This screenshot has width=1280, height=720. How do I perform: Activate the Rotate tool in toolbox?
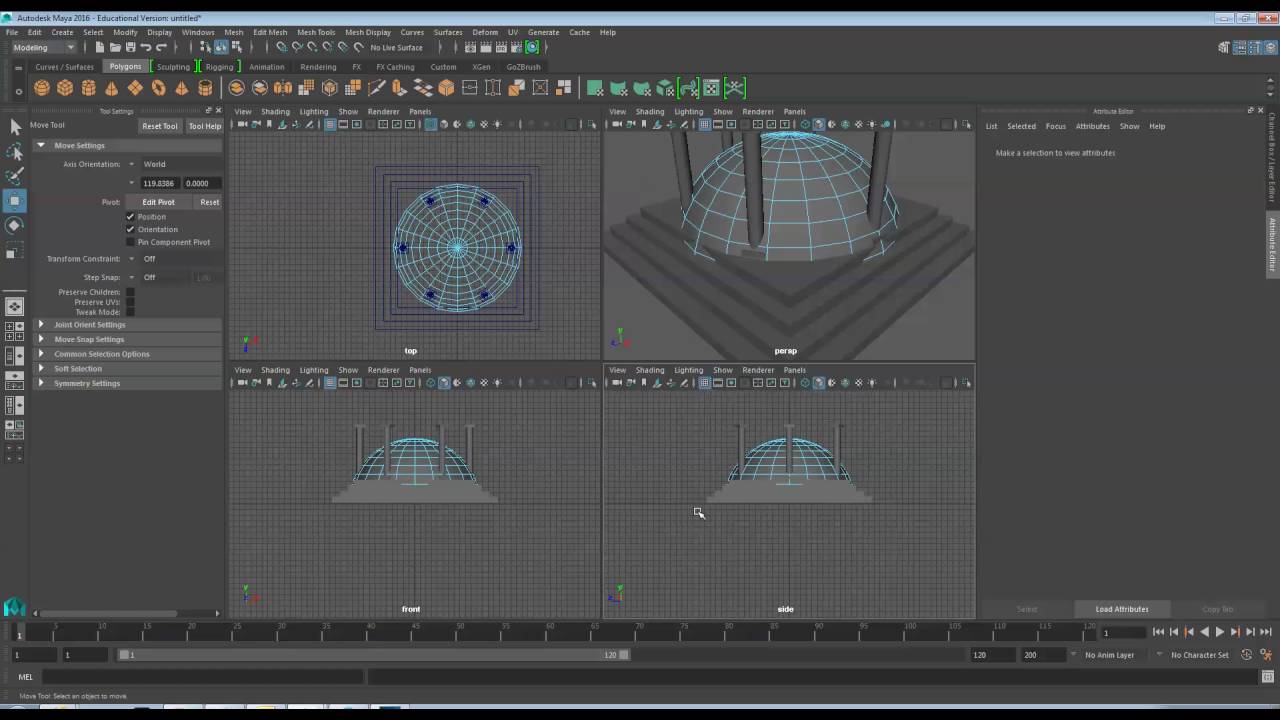(14, 225)
